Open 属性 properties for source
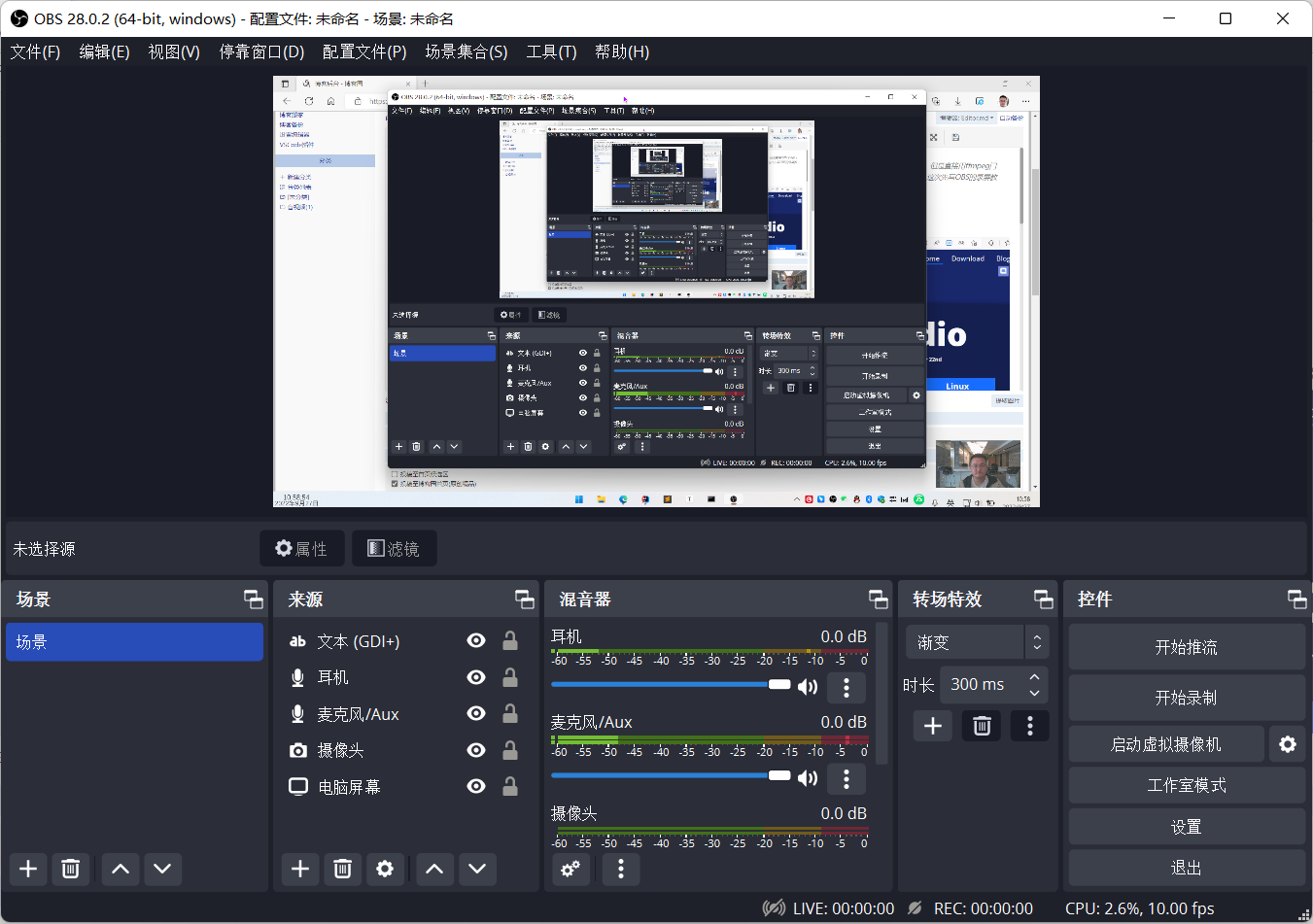The image size is (1313, 924). (301, 549)
